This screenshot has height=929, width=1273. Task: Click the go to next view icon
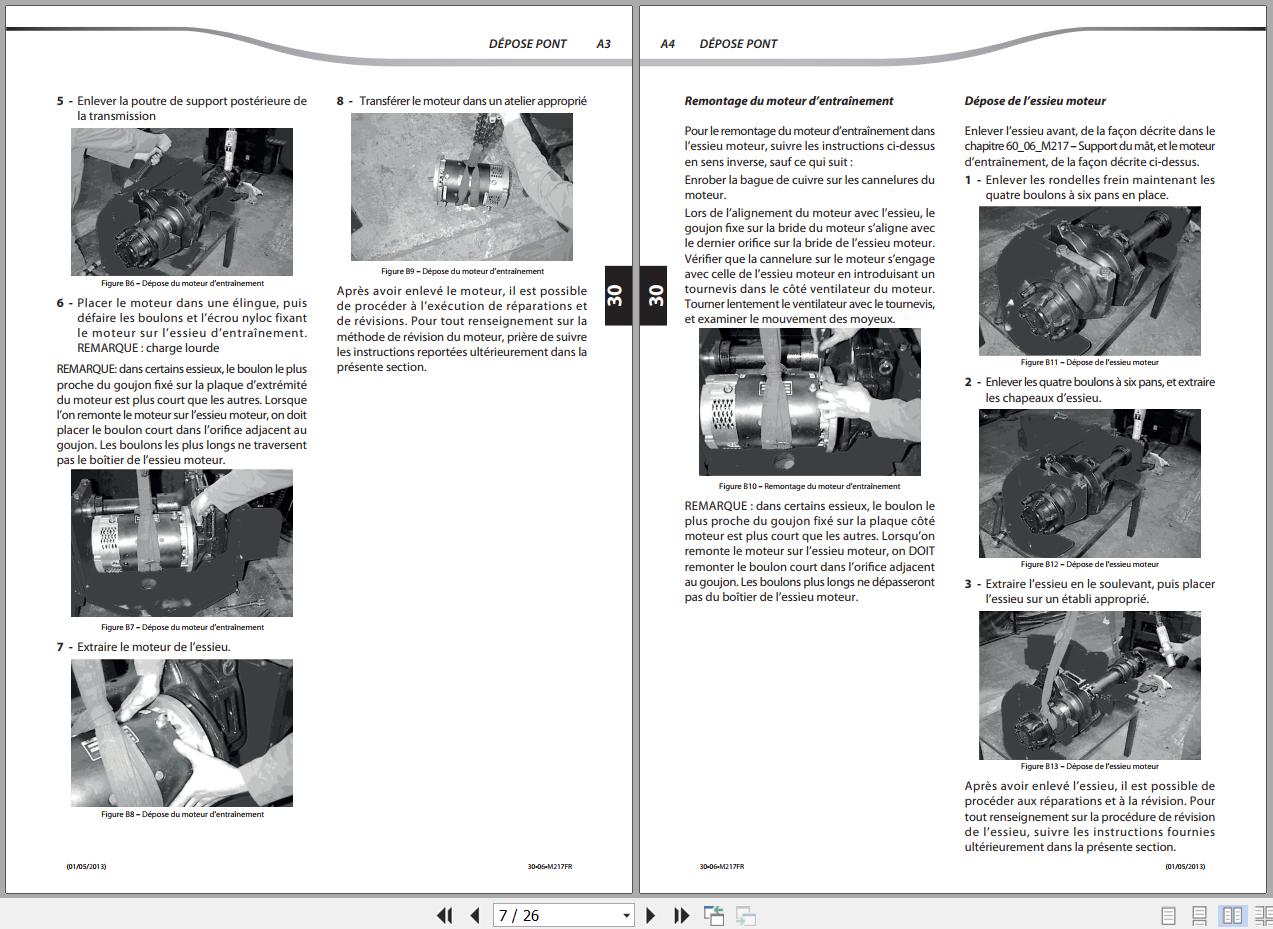pos(746,915)
